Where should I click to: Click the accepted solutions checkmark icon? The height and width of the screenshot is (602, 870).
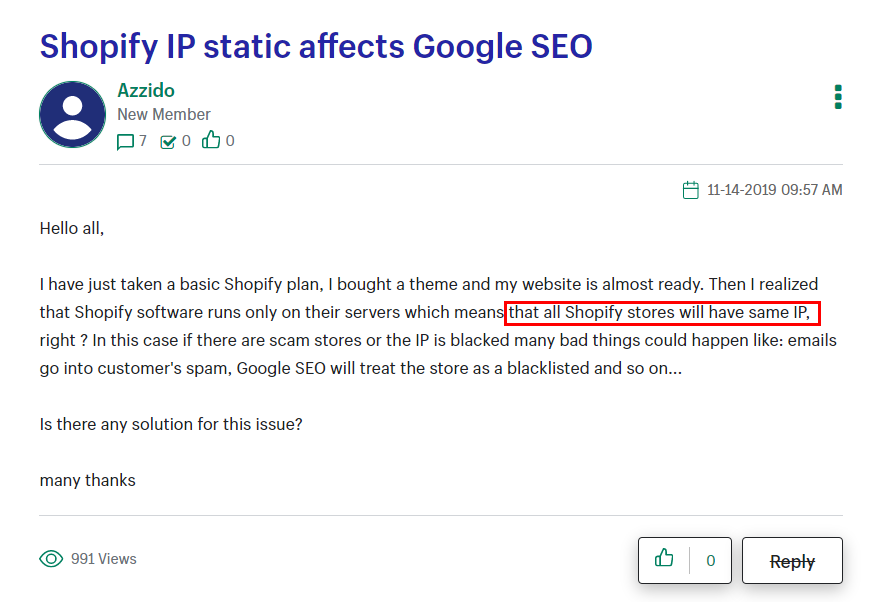click(167, 141)
